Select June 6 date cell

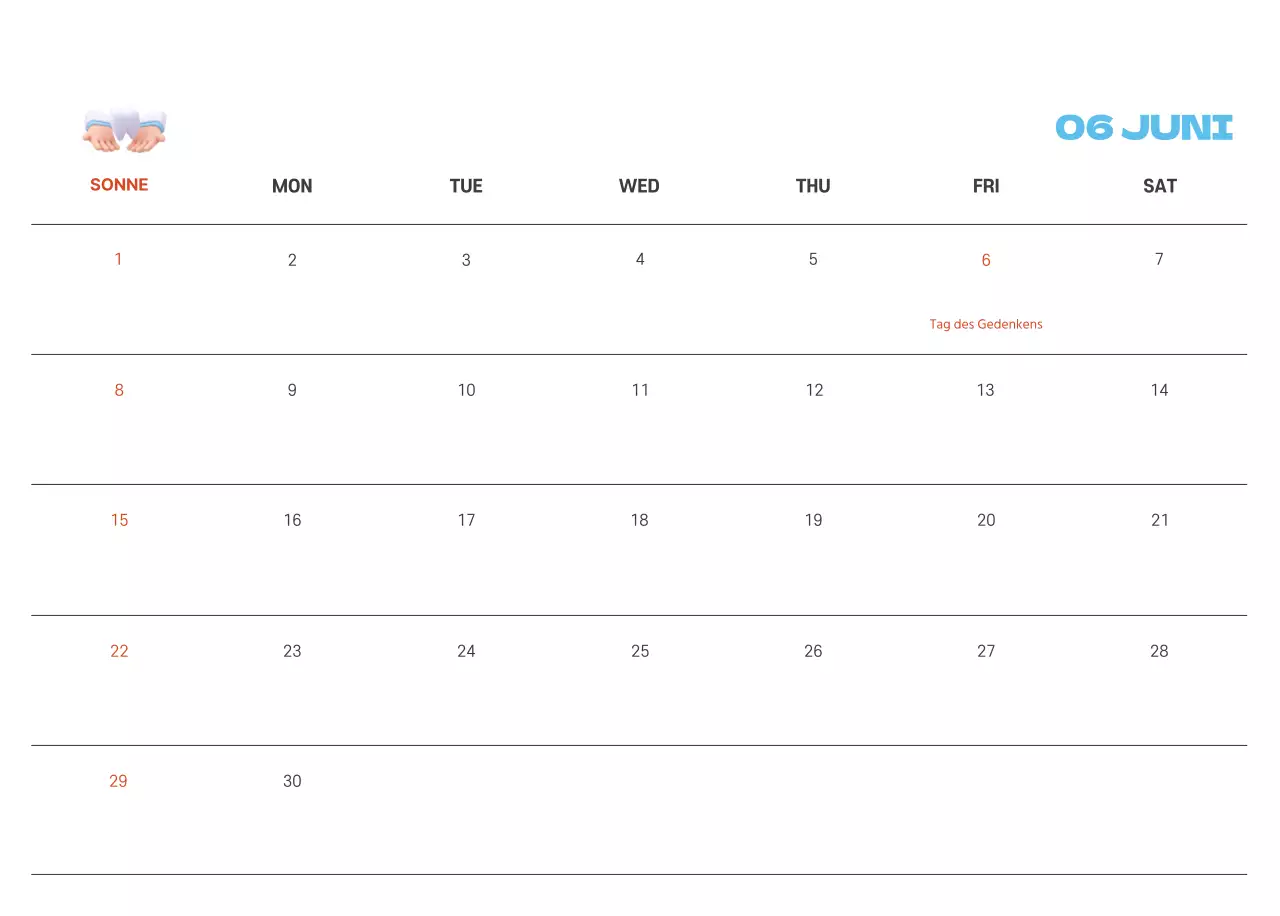pyautogui.click(x=986, y=260)
